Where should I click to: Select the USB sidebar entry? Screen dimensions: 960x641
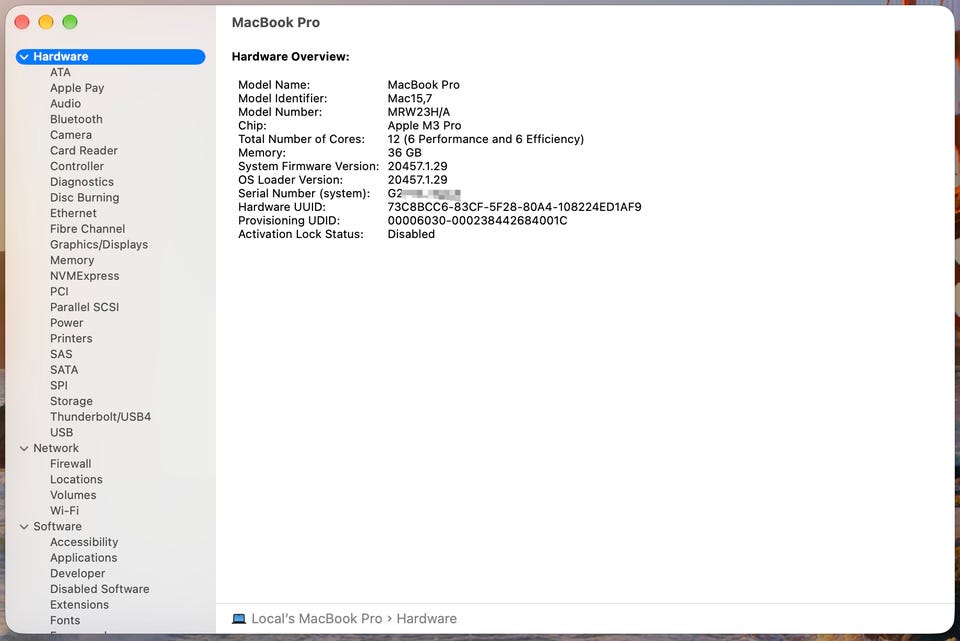pyautogui.click(x=61, y=432)
